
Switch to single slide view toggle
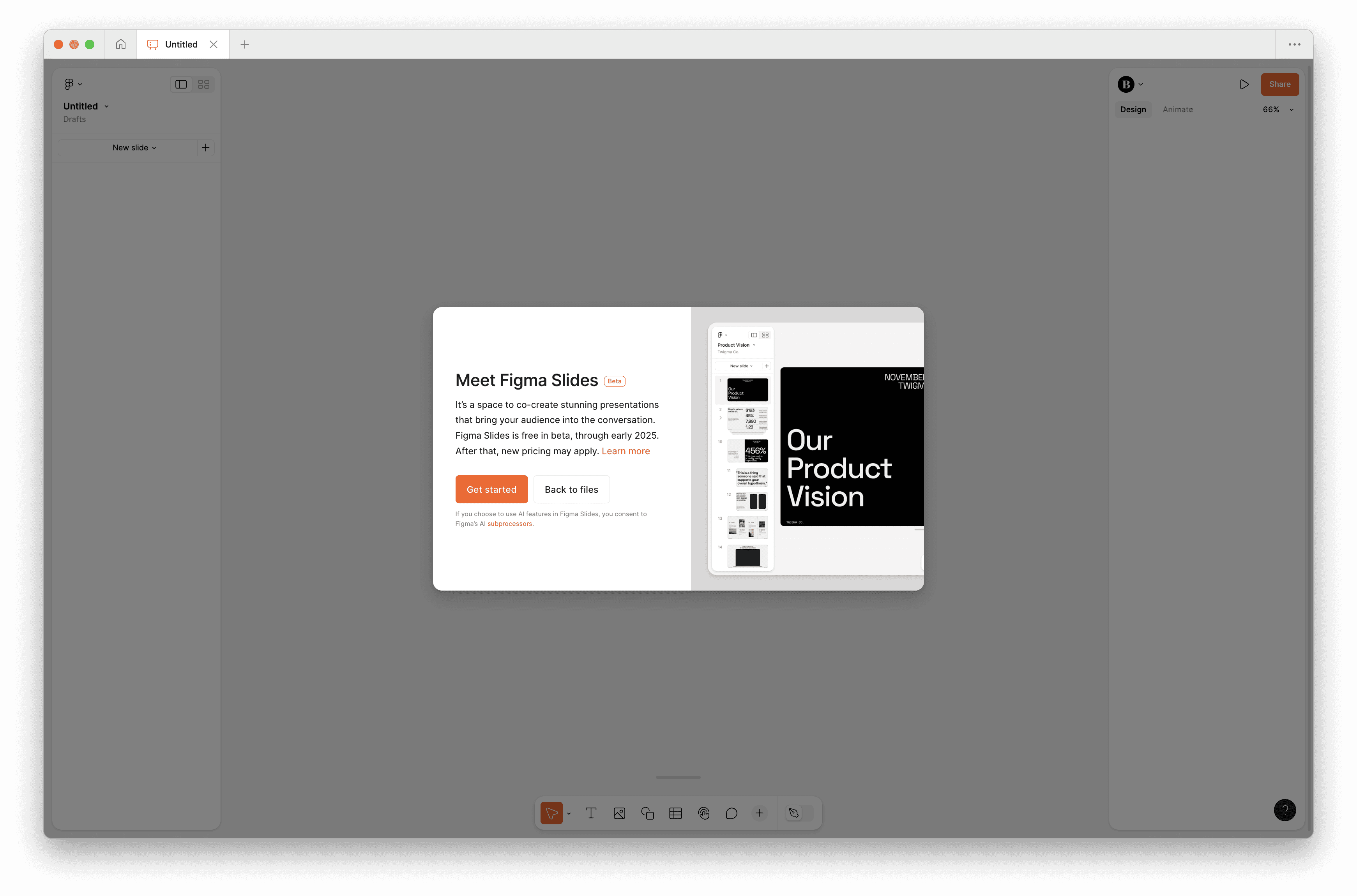[181, 85]
